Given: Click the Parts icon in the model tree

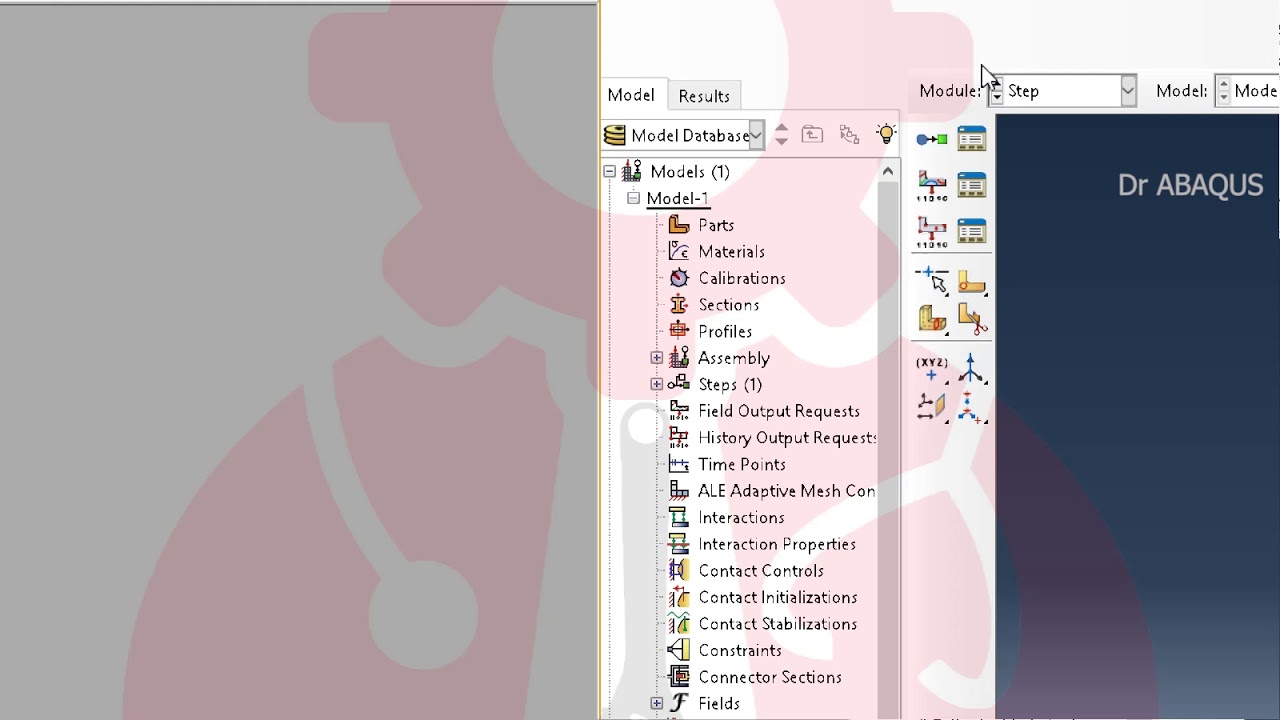Looking at the screenshot, I should [679, 225].
